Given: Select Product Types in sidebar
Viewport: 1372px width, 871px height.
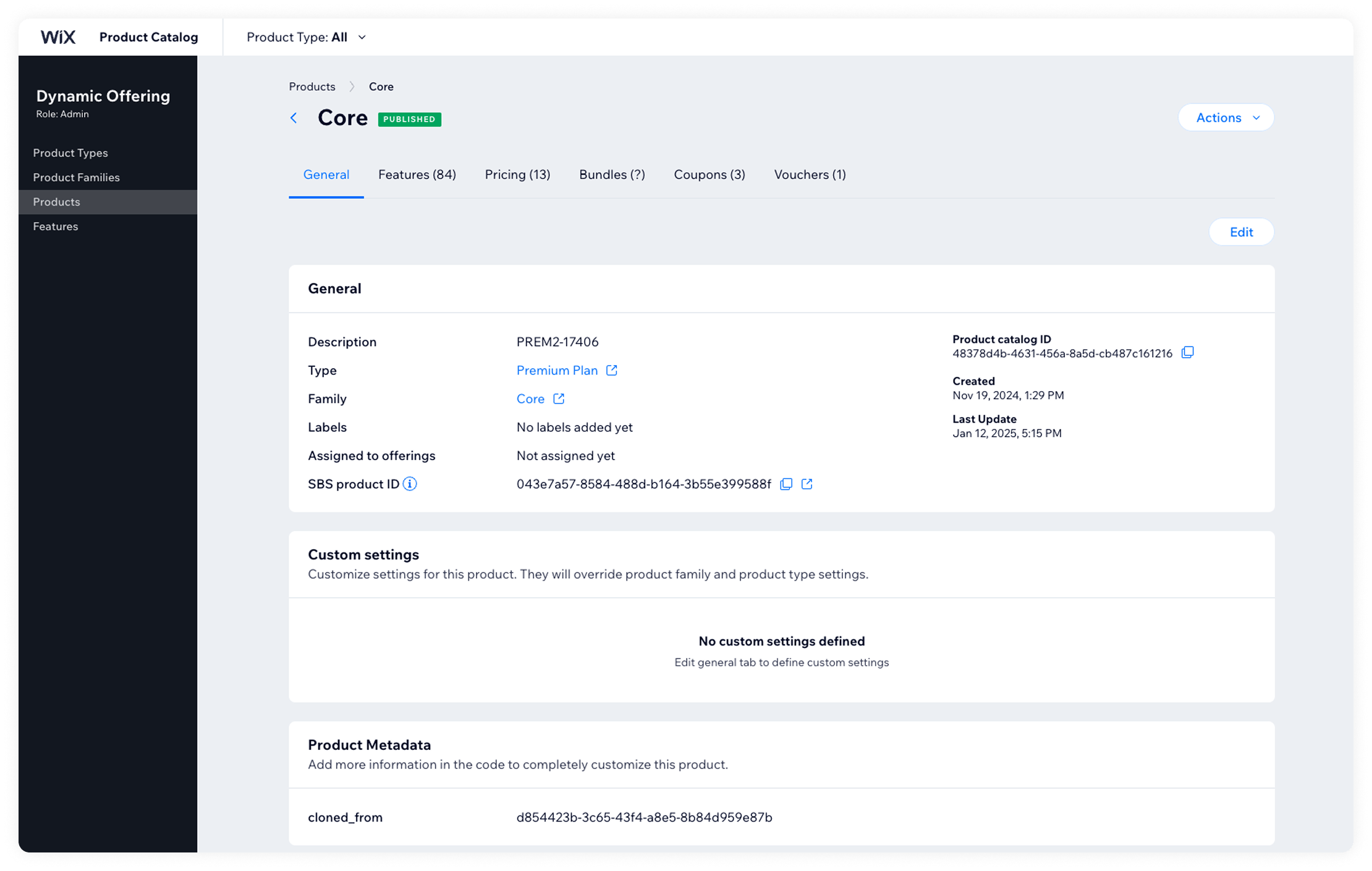Looking at the screenshot, I should click(108, 153).
